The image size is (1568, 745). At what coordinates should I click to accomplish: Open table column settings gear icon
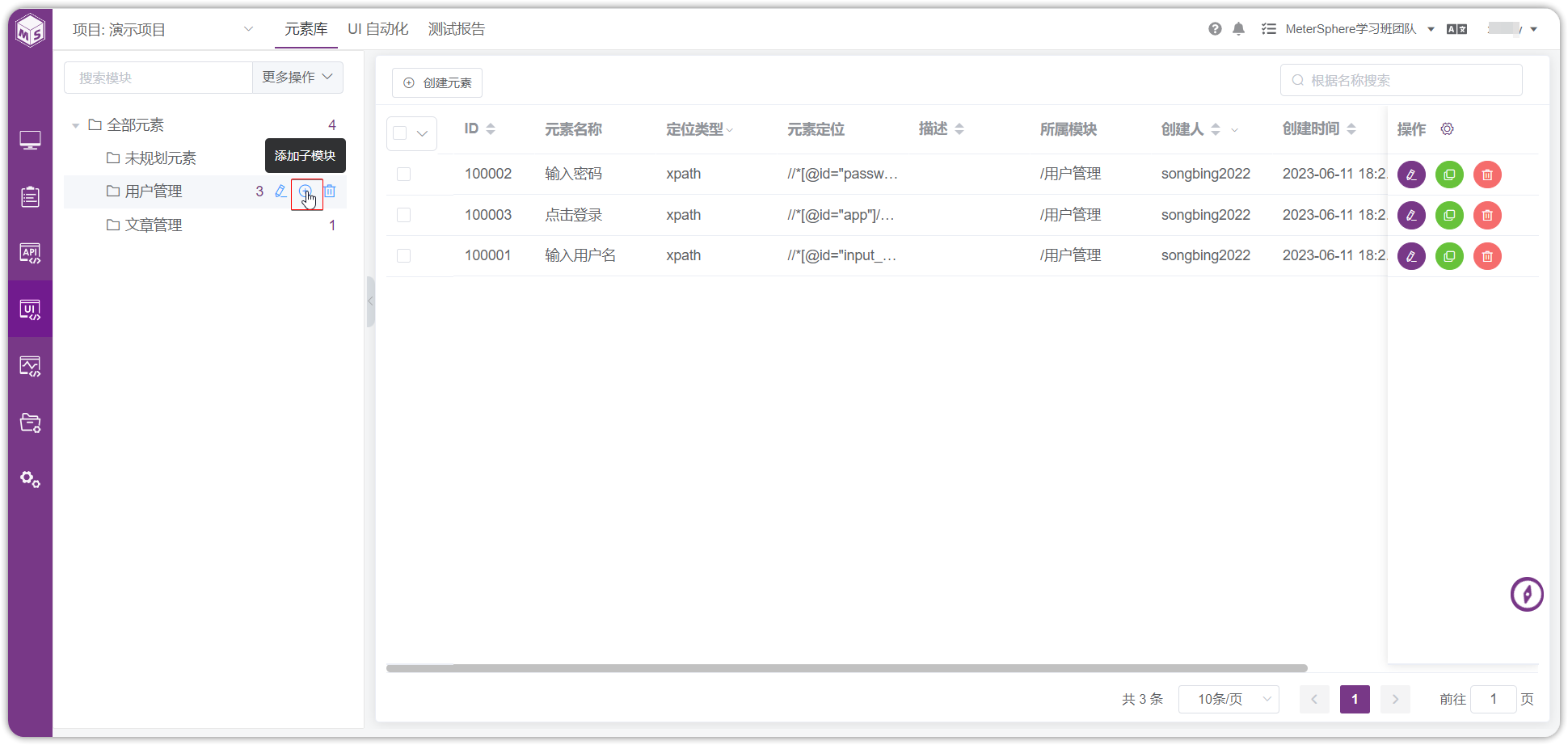[1447, 129]
